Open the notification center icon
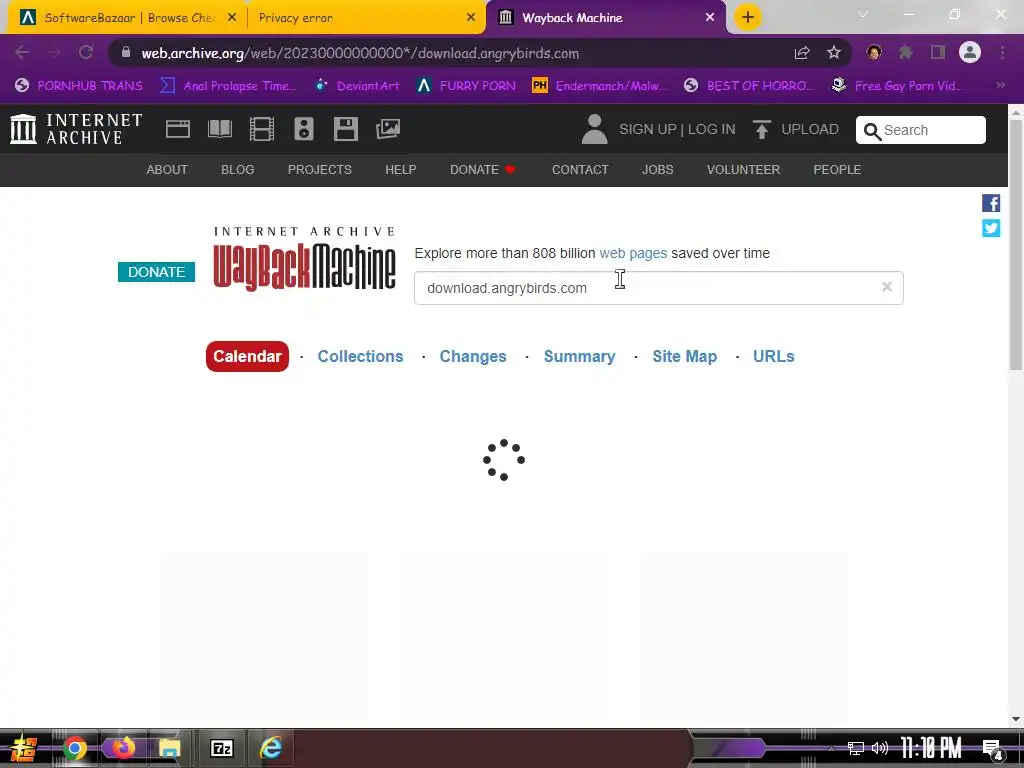Viewport: 1024px width, 768px height. tap(992, 748)
